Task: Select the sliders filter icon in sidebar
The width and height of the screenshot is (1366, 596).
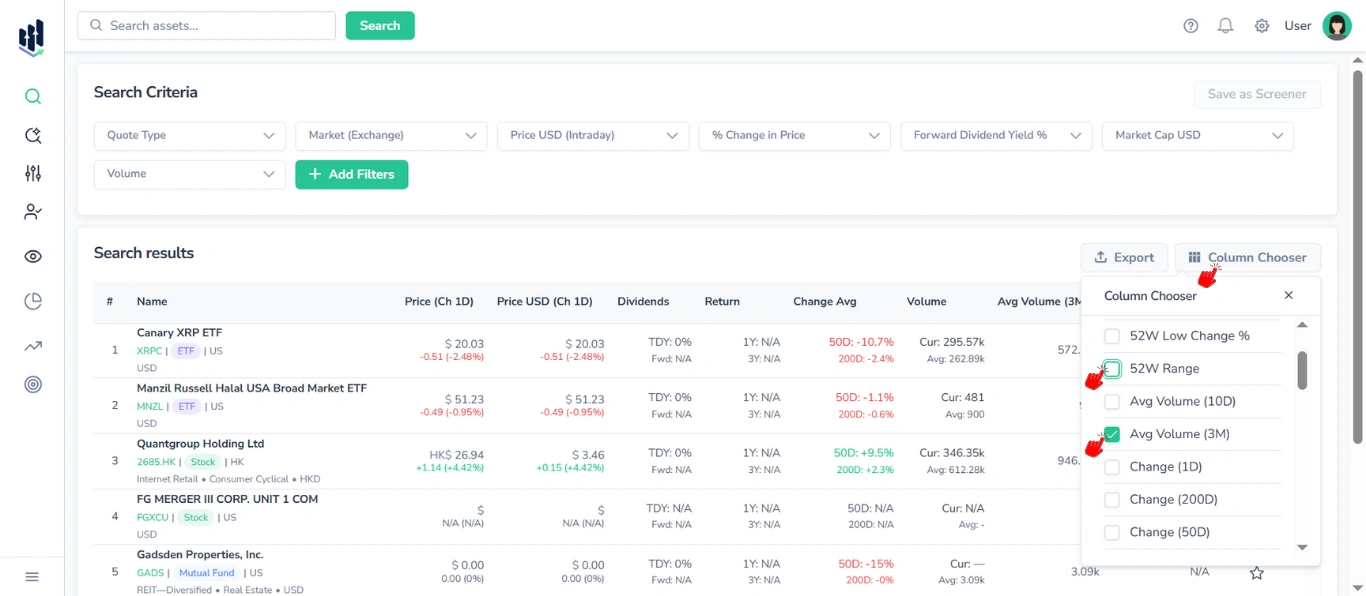Action: tap(33, 174)
